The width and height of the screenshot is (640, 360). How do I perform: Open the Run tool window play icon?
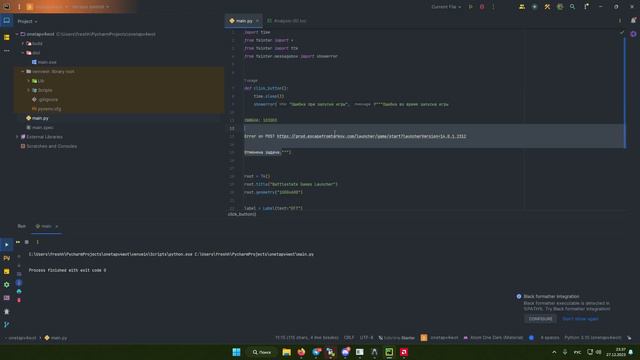7,244
